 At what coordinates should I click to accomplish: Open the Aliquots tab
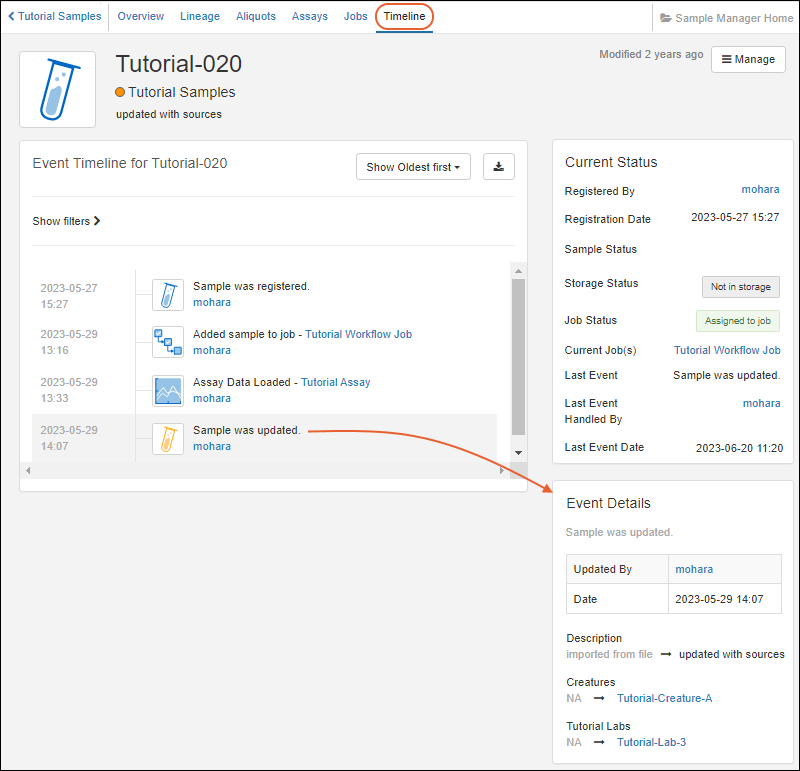[x=256, y=17]
